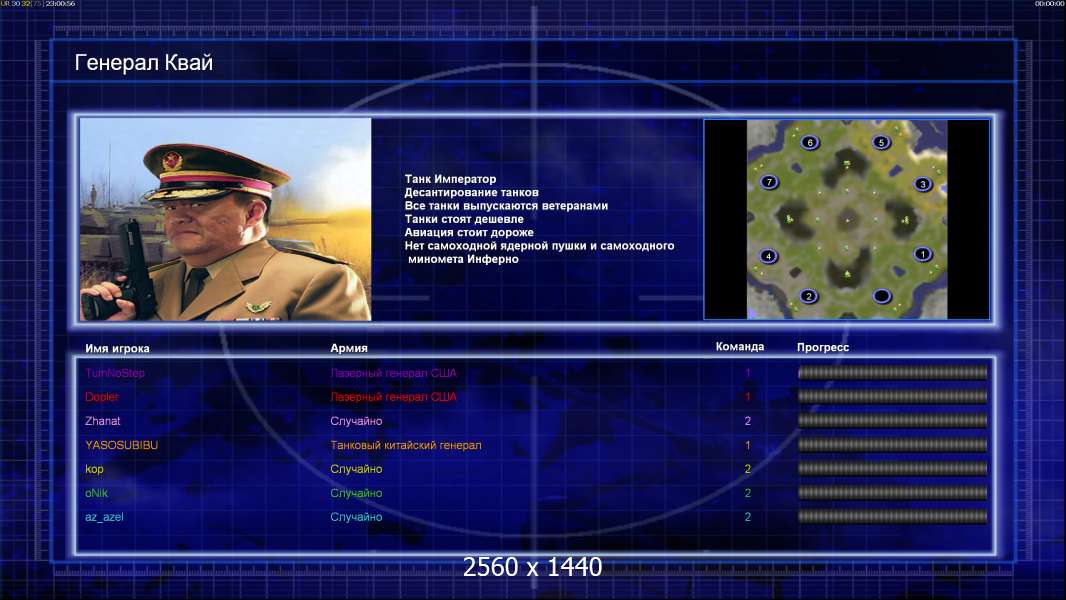Click the kop progress bar
The height and width of the screenshot is (600, 1066).
tap(892, 469)
